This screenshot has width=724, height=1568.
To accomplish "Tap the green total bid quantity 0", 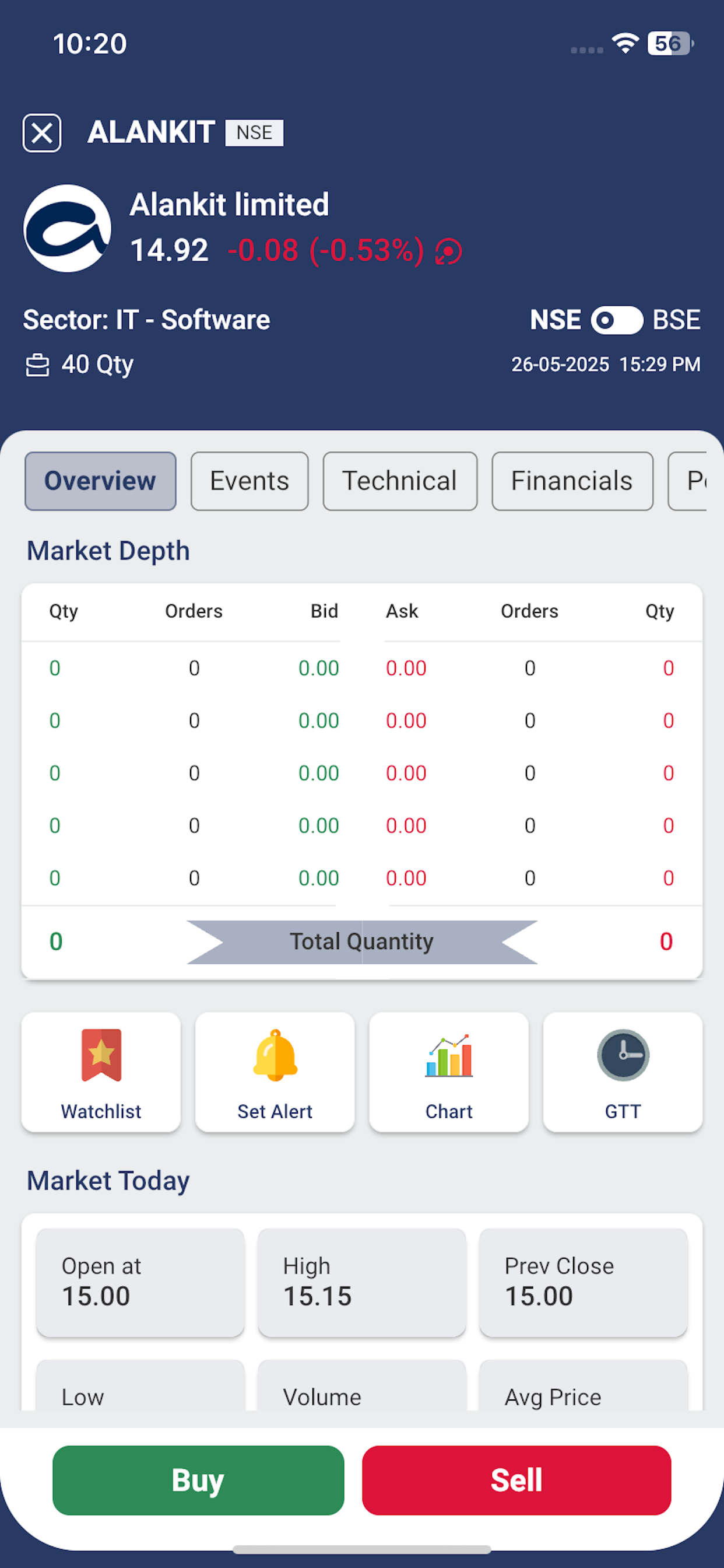I will tap(56, 942).
